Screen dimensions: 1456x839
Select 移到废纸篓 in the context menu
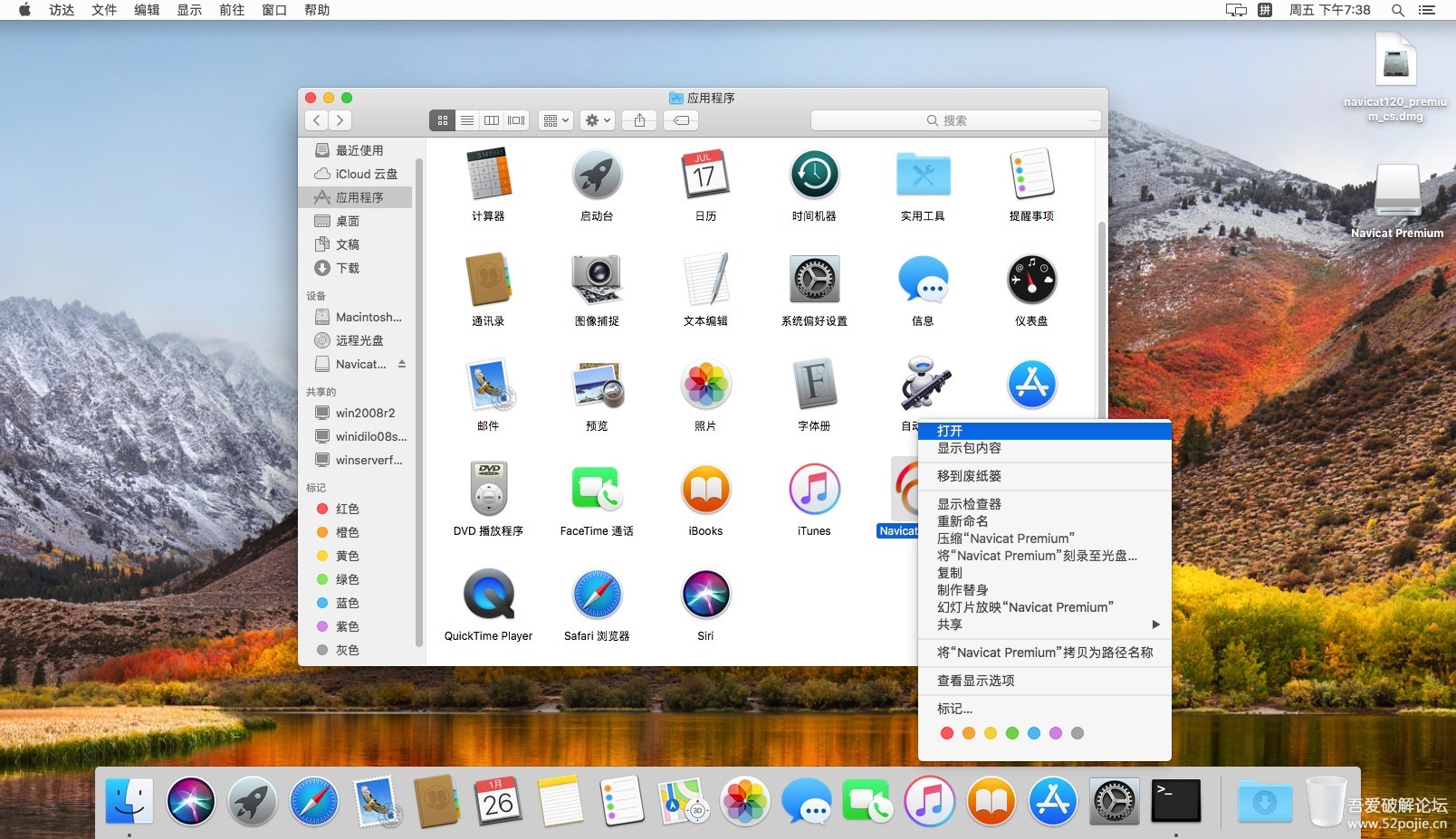tap(1045, 476)
